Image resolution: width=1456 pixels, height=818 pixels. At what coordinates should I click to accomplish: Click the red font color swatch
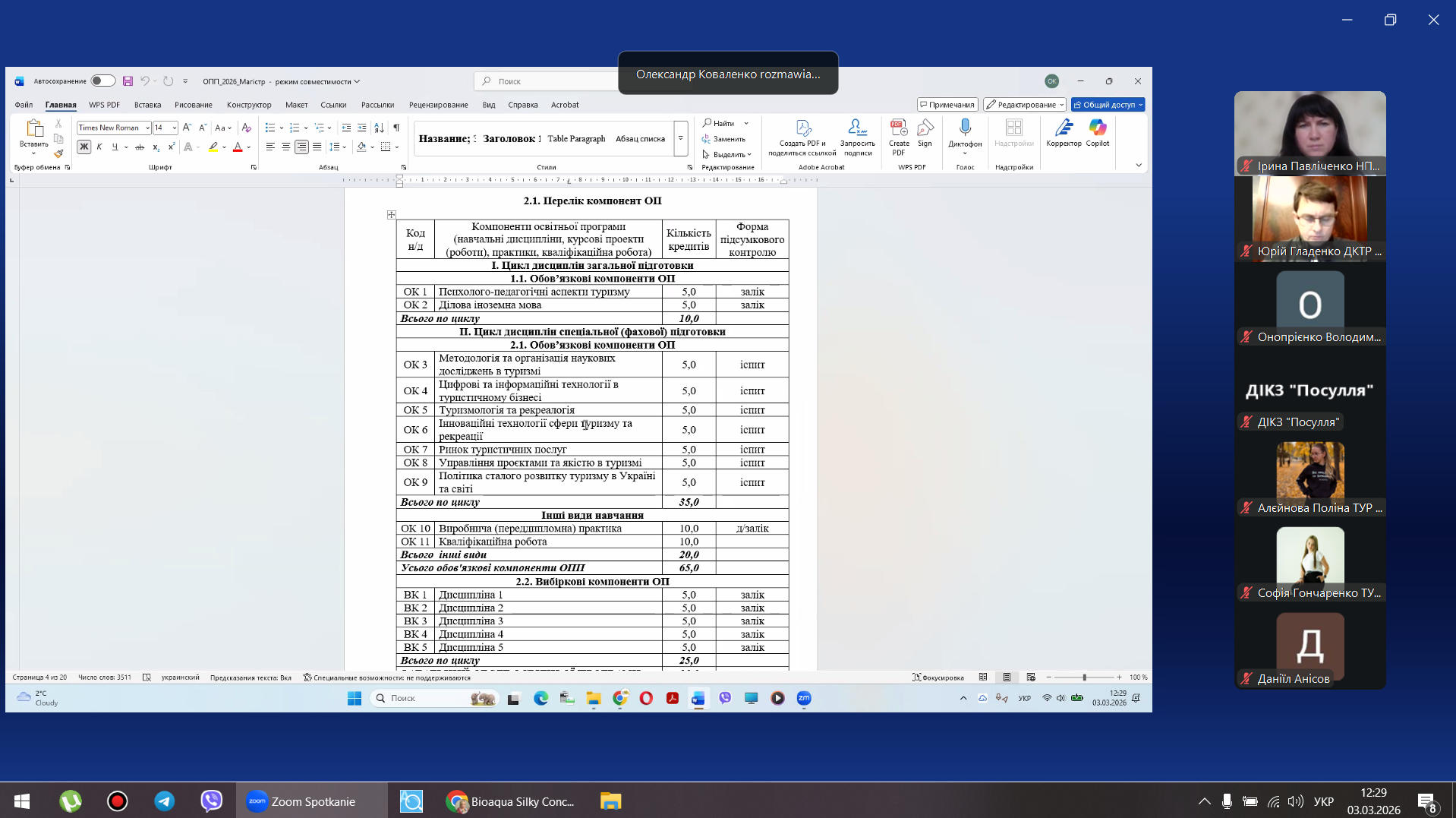pyautogui.click(x=238, y=147)
